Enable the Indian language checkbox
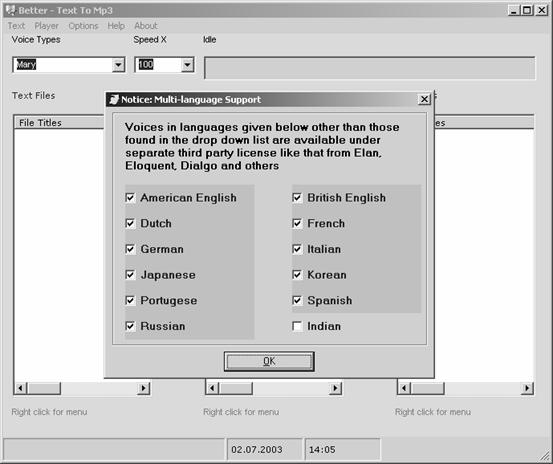This screenshot has height=464, width=553. point(297,326)
